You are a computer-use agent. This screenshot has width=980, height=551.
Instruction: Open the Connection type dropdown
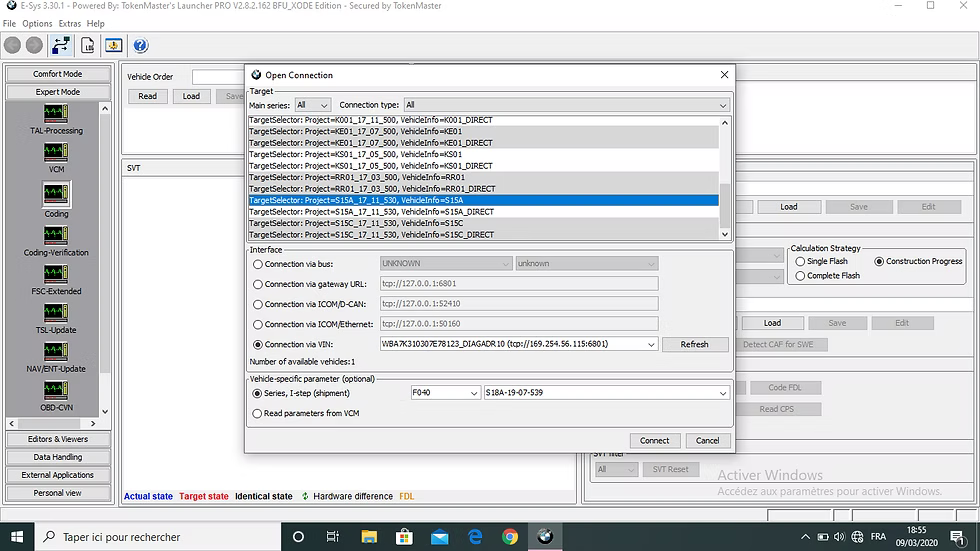(x=566, y=105)
